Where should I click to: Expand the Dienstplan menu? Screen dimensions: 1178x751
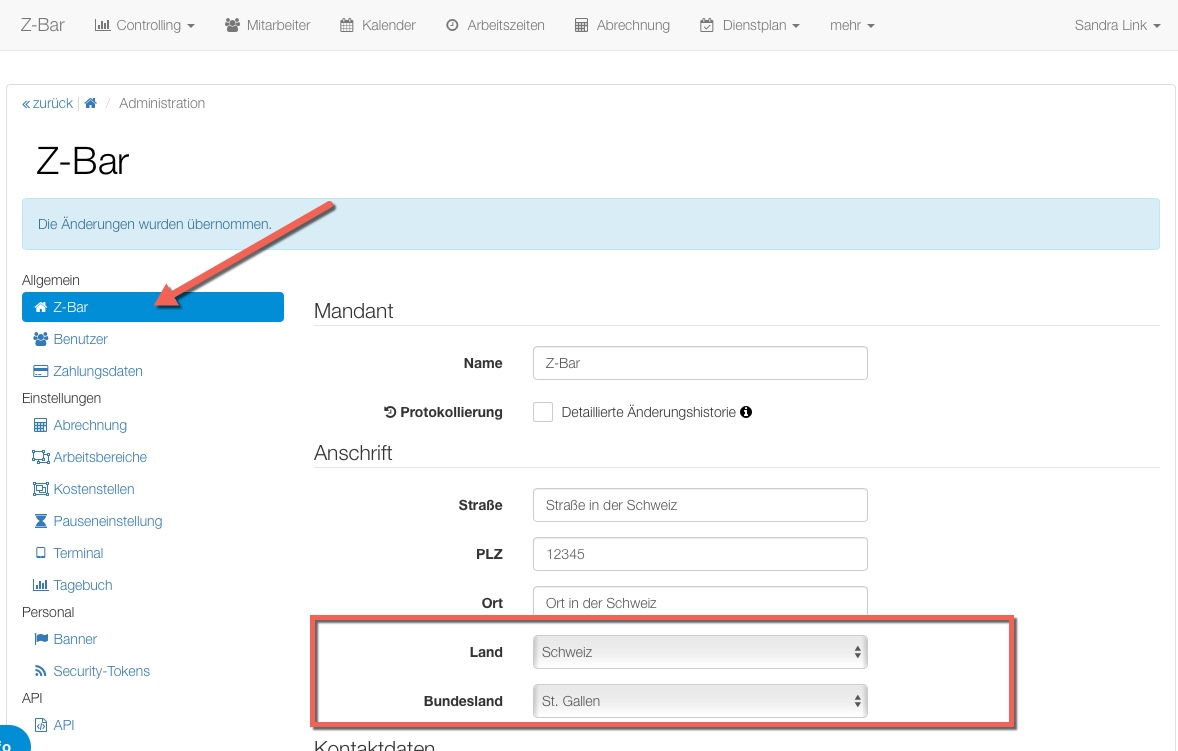point(750,25)
